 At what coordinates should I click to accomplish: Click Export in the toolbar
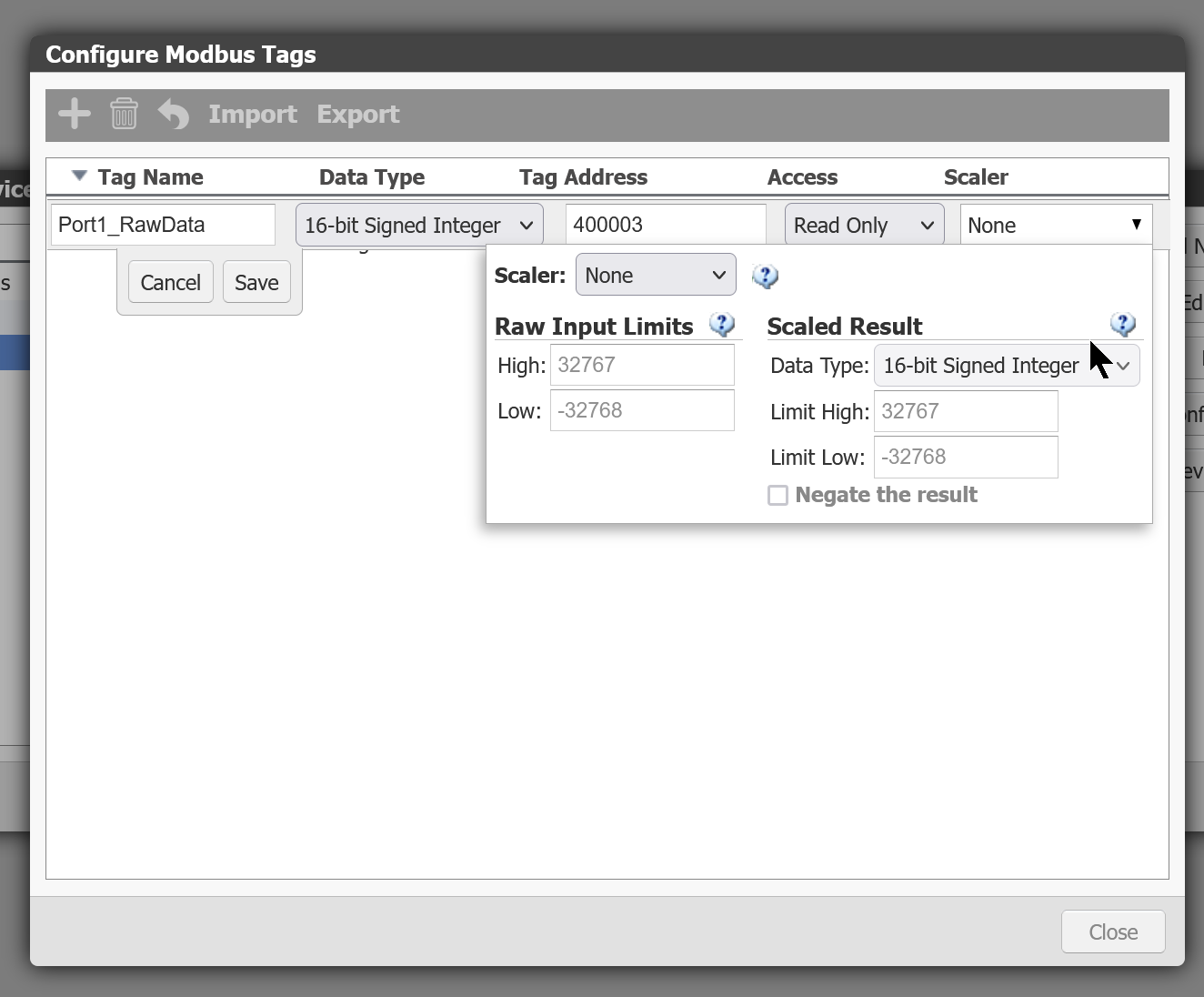click(358, 114)
